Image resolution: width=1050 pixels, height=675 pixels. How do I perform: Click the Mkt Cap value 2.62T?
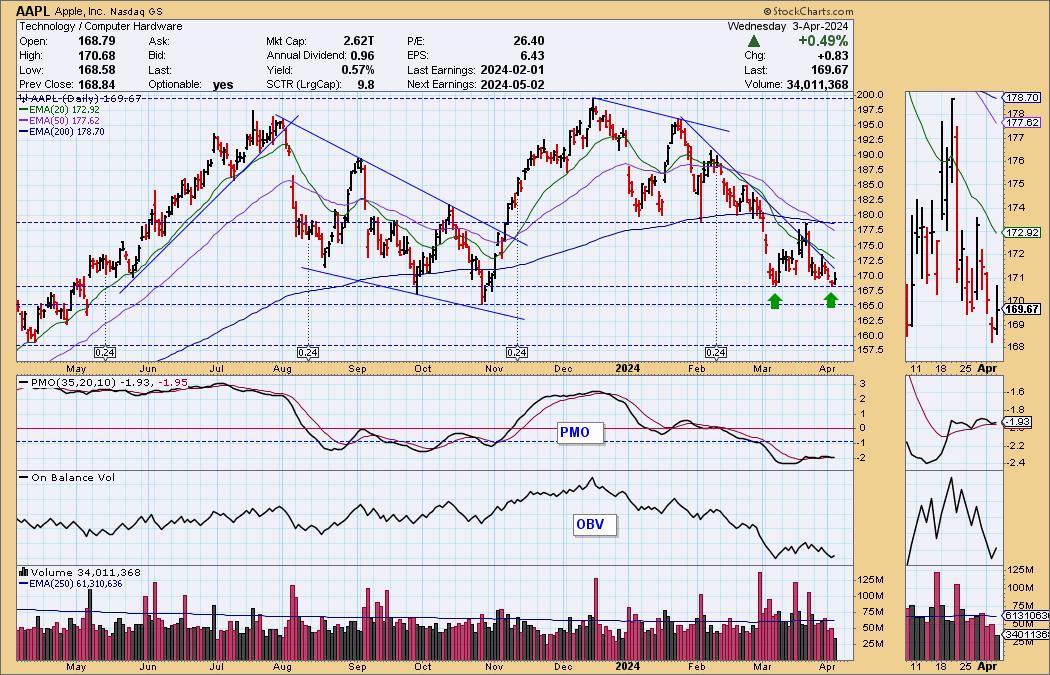358,42
